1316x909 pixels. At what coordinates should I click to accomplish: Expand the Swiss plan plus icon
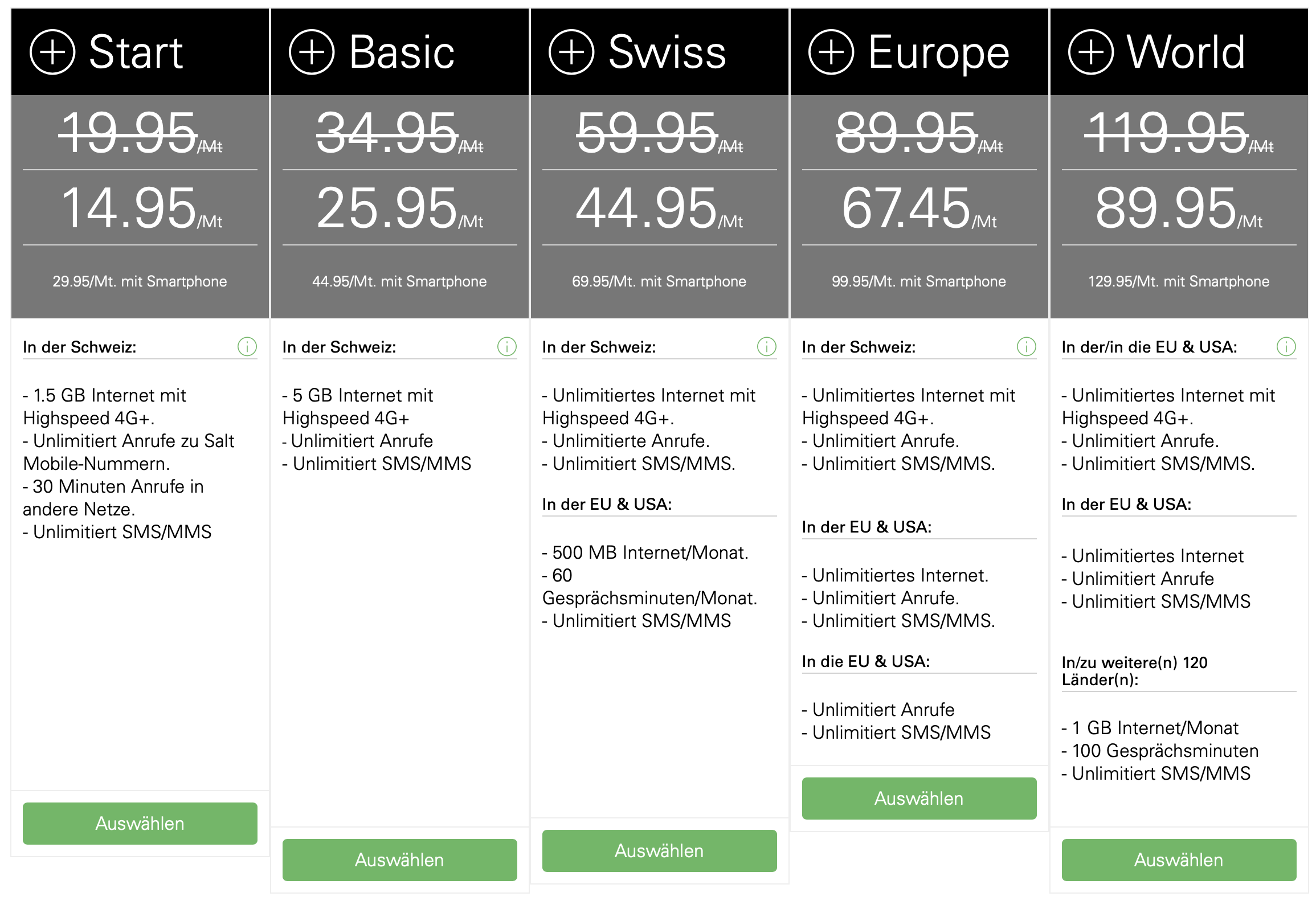(571, 52)
